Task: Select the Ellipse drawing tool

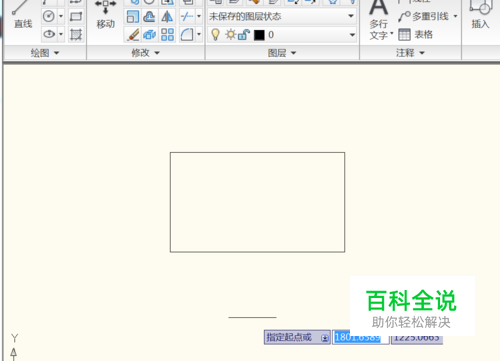Action: point(49,34)
